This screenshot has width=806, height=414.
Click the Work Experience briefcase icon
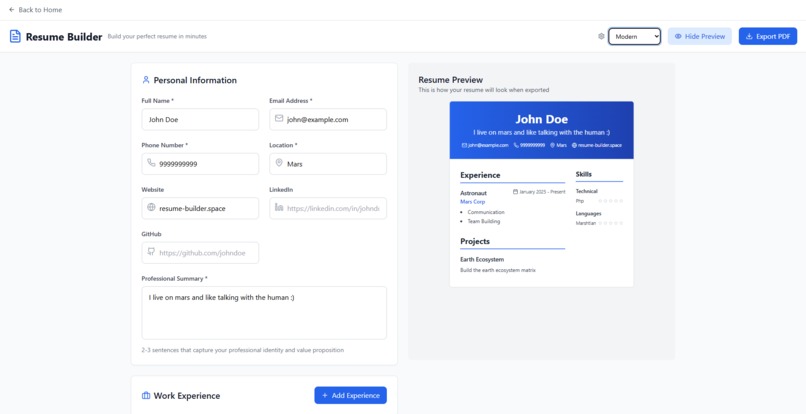coord(146,395)
